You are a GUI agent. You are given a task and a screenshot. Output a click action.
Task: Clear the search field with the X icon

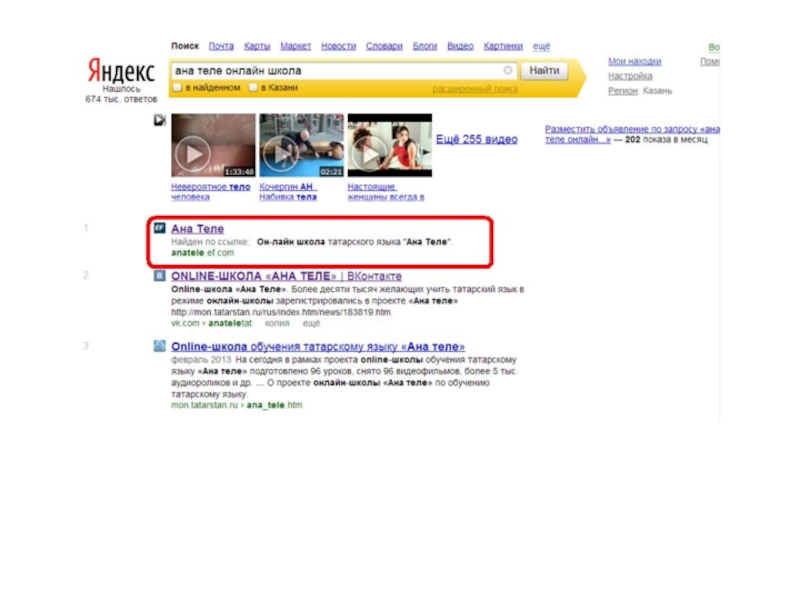[x=508, y=70]
